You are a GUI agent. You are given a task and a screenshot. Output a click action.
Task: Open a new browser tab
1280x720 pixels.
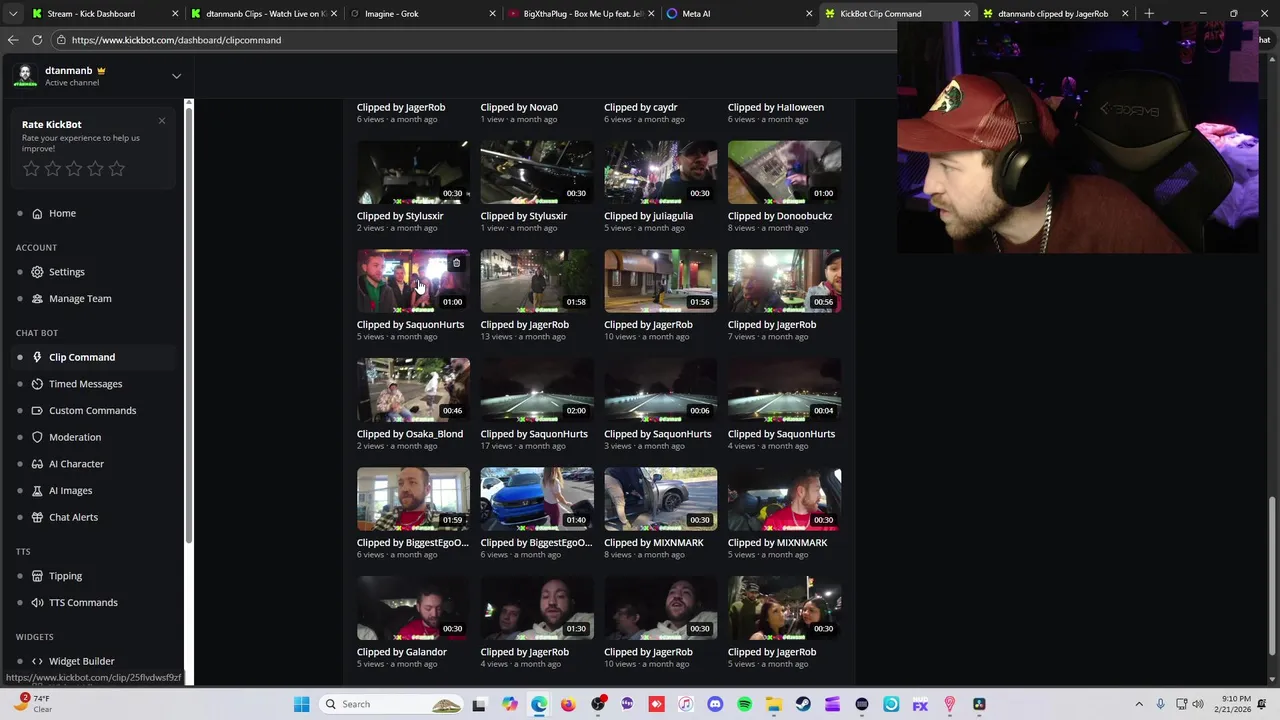1149,14
